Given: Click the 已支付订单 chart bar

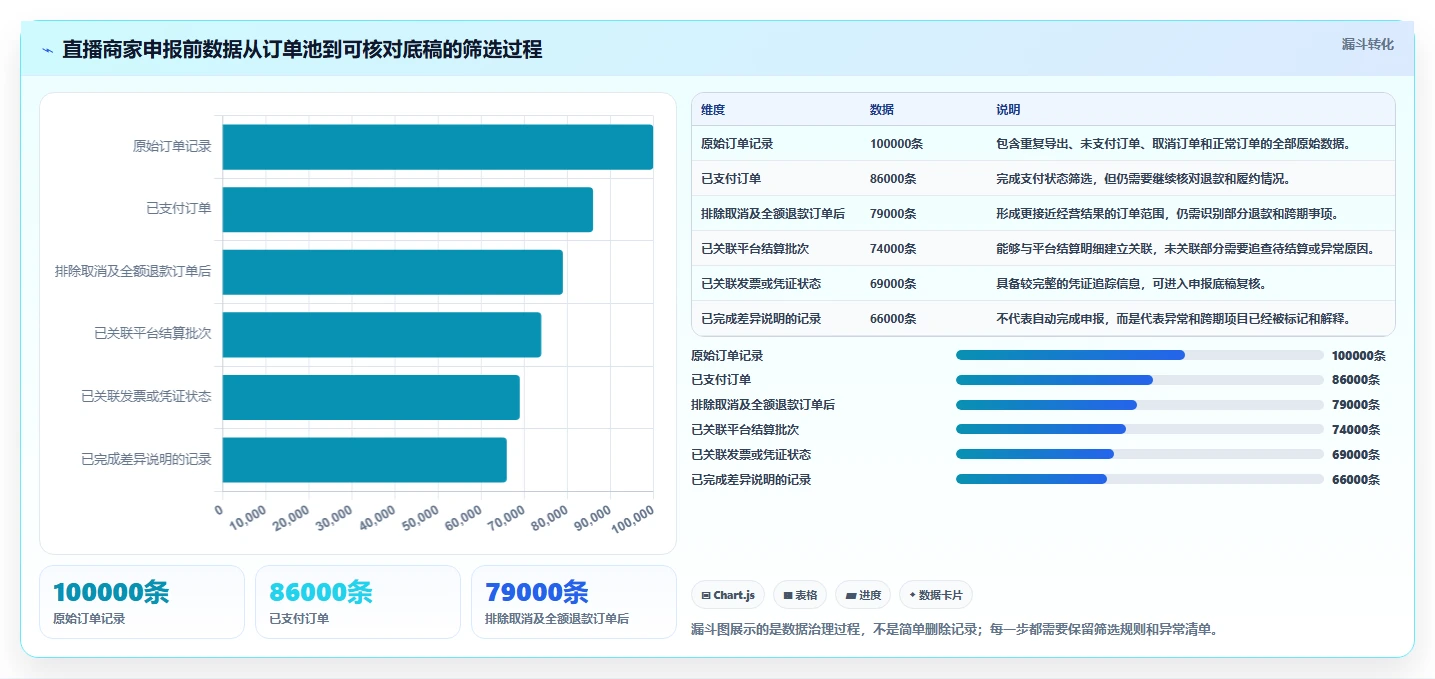Looking at the screenshot, I should pyautogui.click(x=408, y=210).
